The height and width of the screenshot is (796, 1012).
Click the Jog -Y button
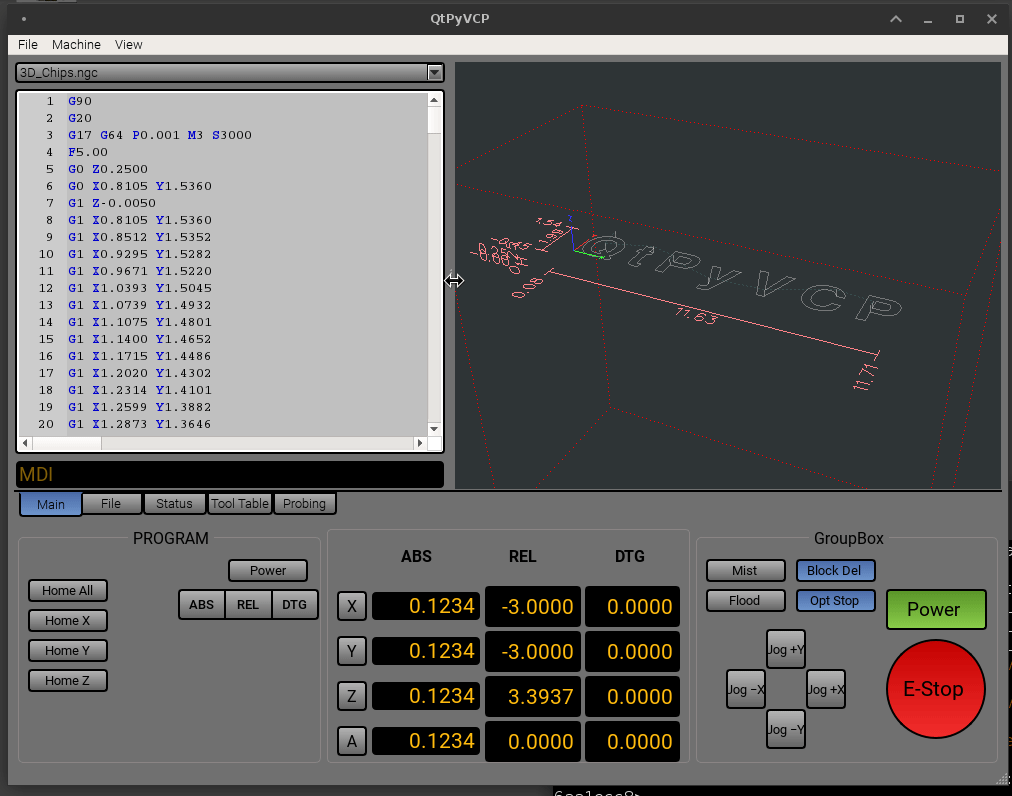click(785, 730)
